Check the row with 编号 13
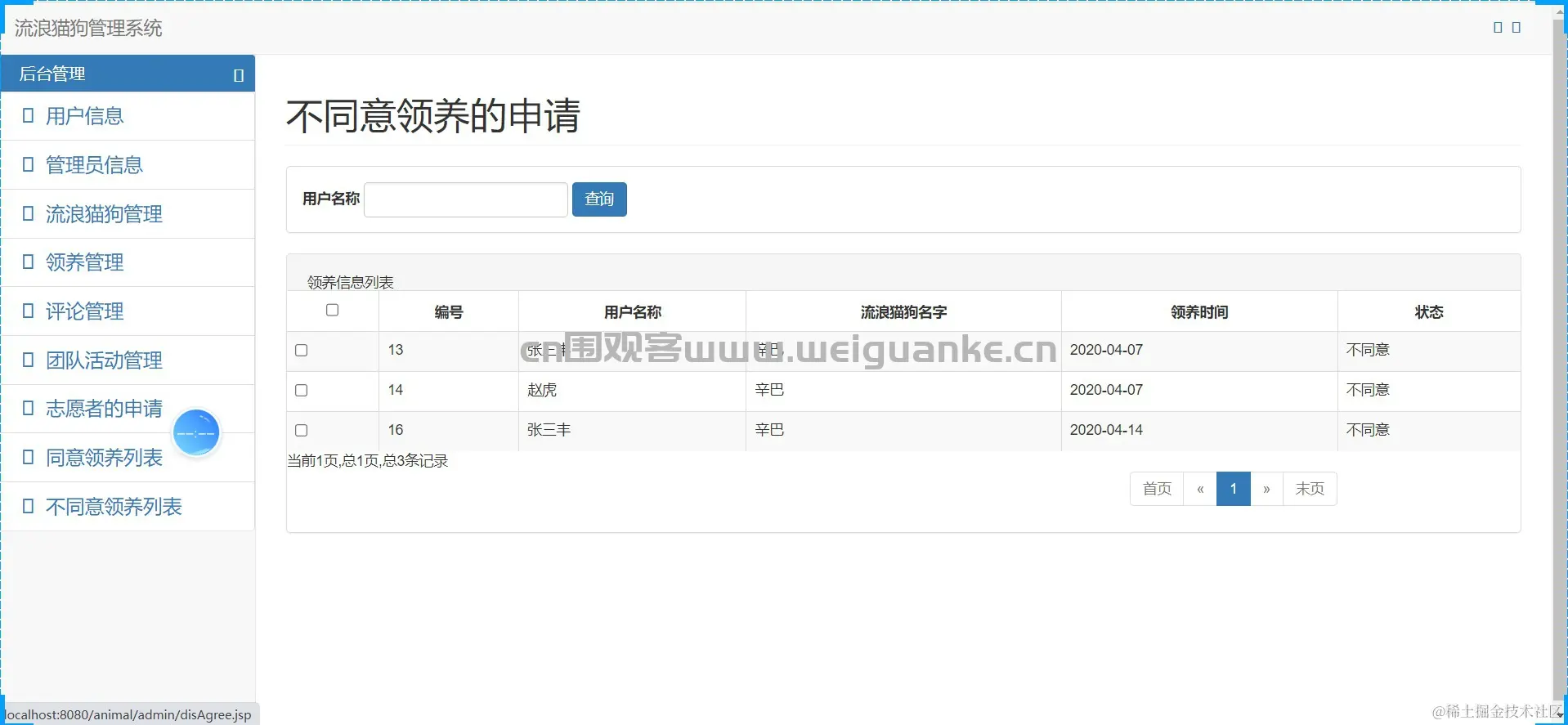 pyautogui.click(x=301, y=350)
